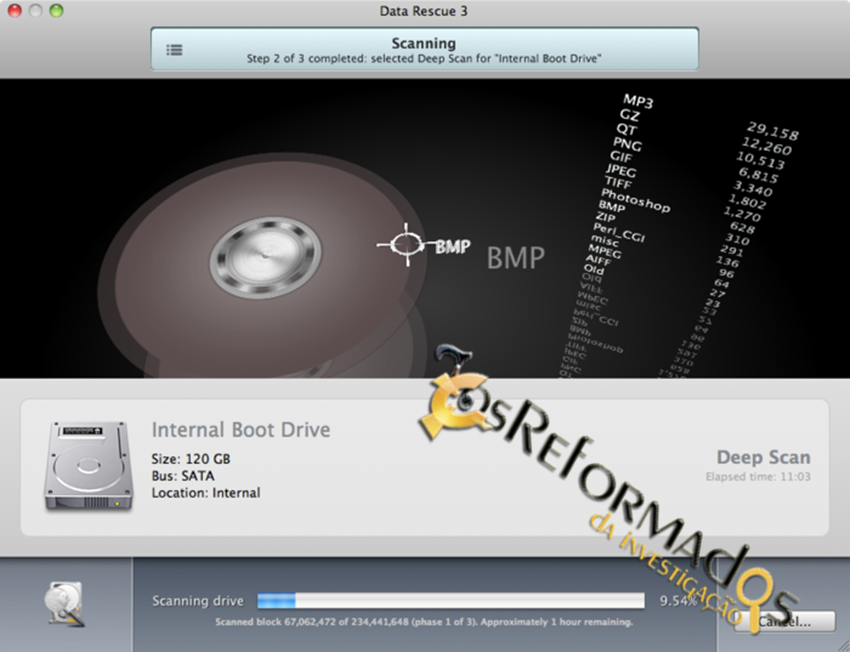Zoom the window with the green button

[56, 11]
